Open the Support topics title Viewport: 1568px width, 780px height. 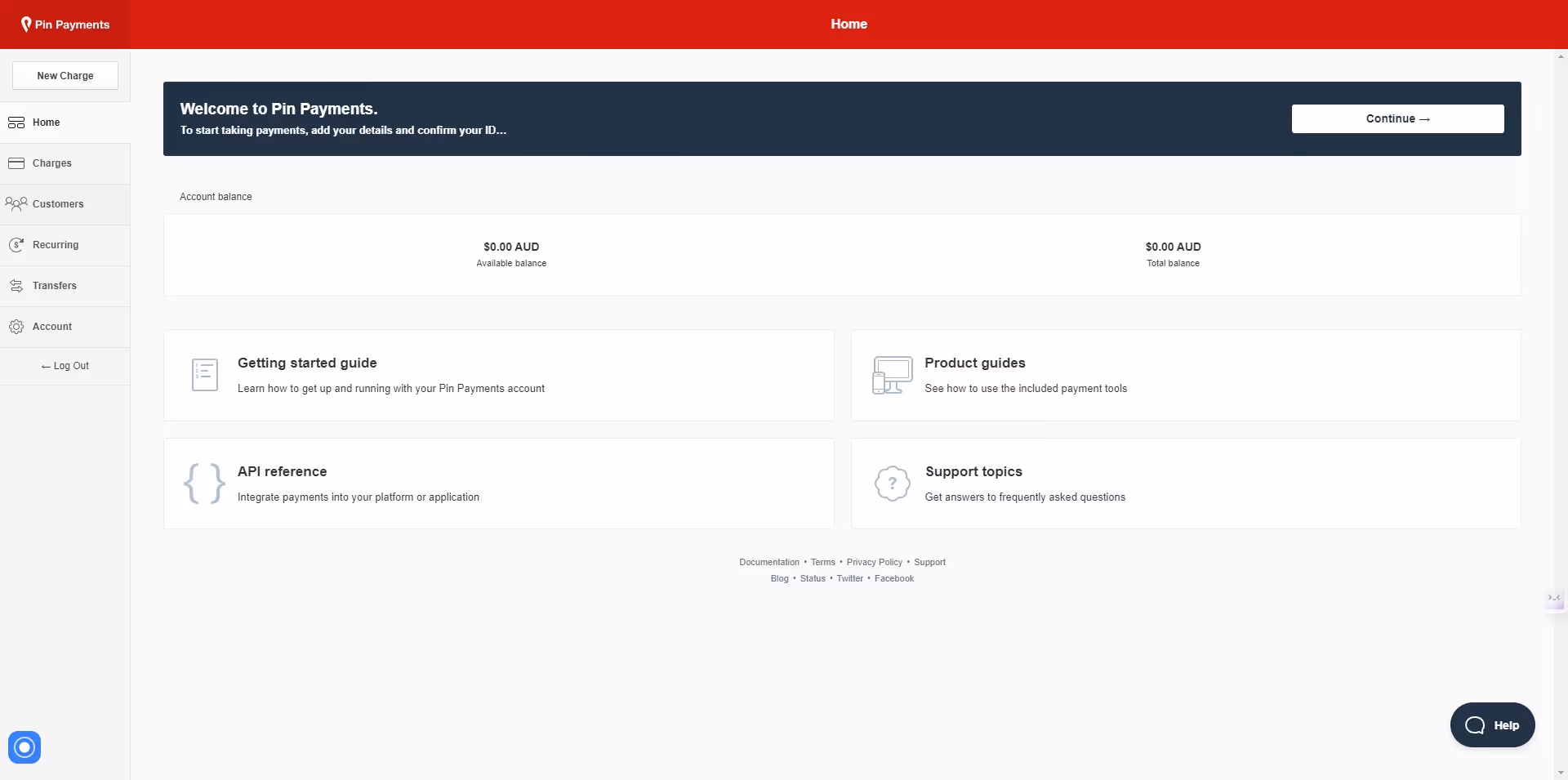[x=973, y=471]
